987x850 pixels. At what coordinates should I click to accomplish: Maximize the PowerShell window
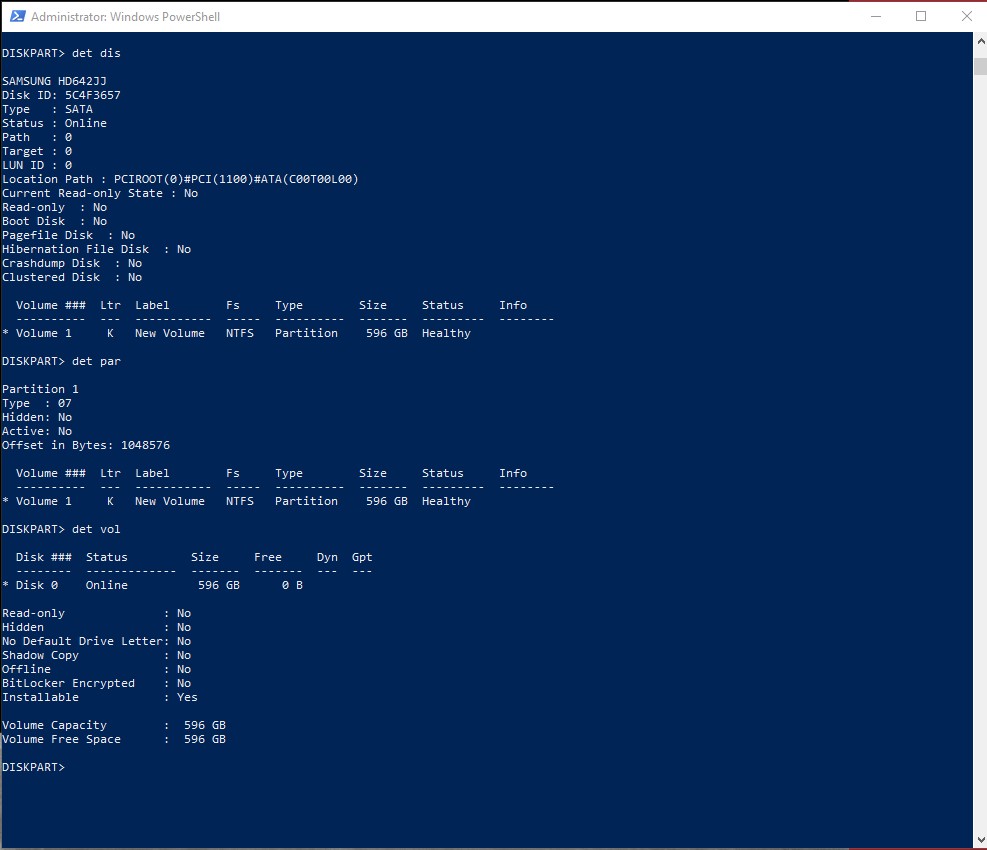coord(921,17)
